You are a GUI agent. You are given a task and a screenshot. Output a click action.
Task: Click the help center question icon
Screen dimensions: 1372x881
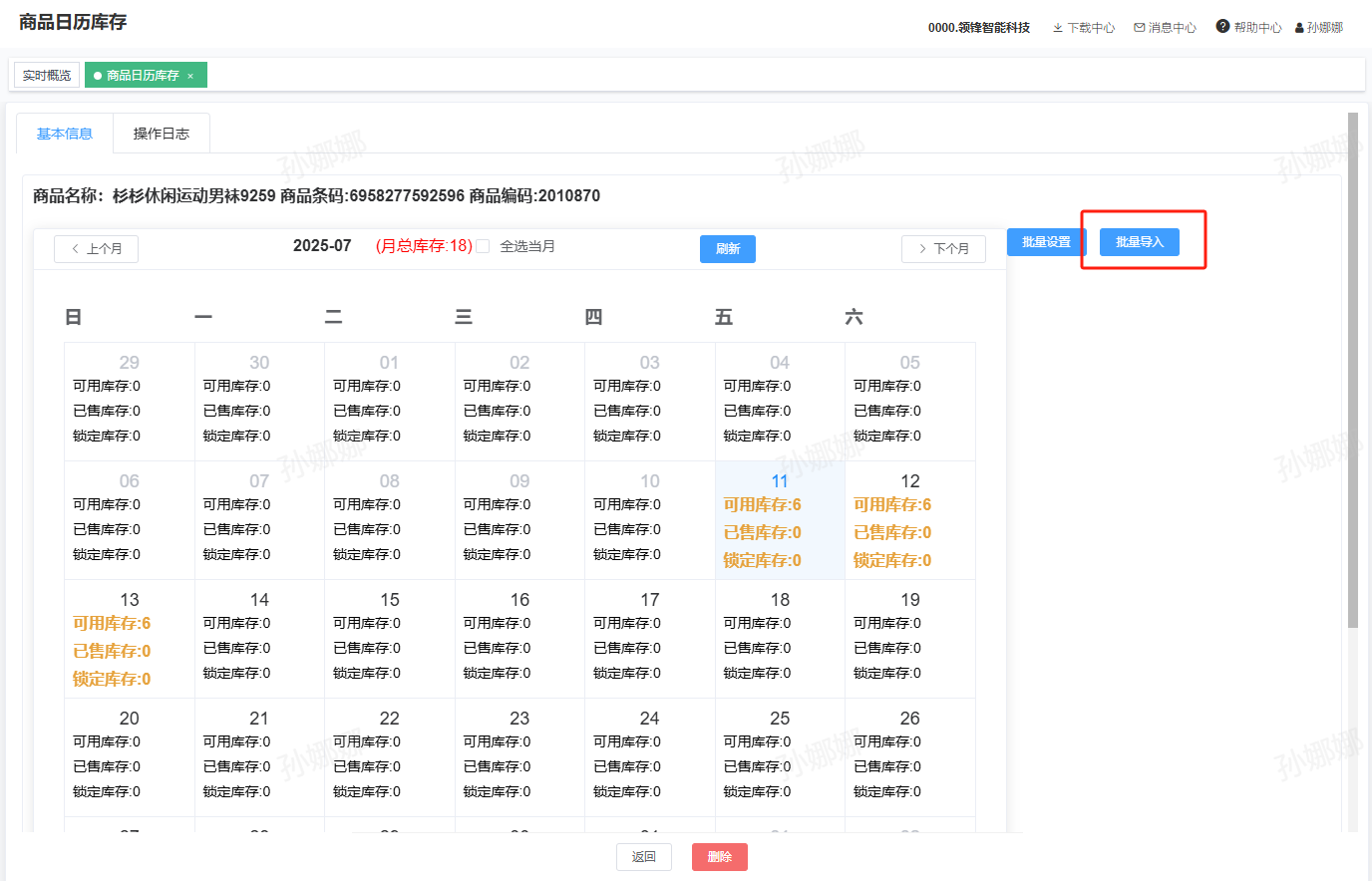tap(1222, 27)
